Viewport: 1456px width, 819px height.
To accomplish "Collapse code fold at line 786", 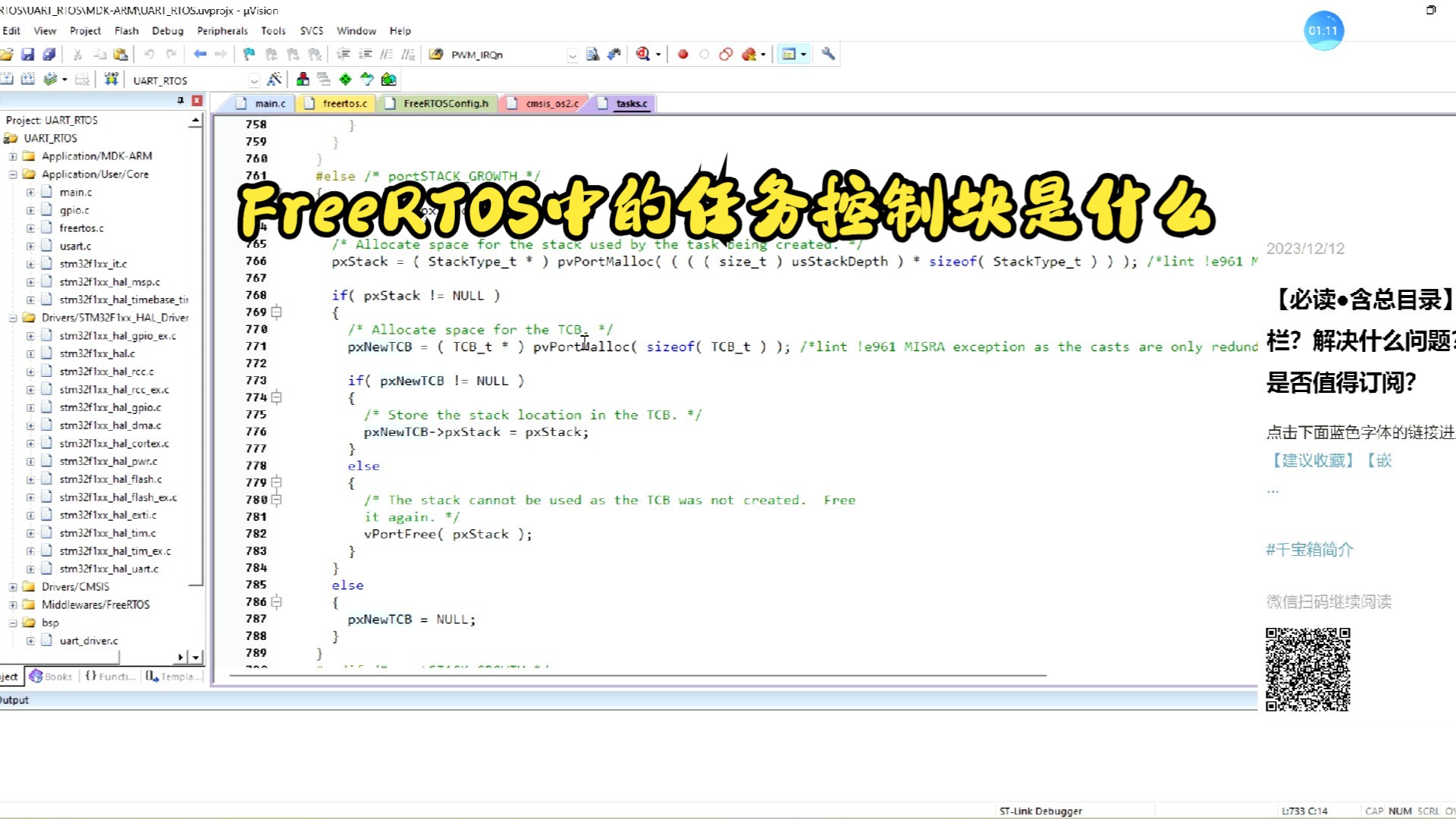I will [x=277, y=601].
